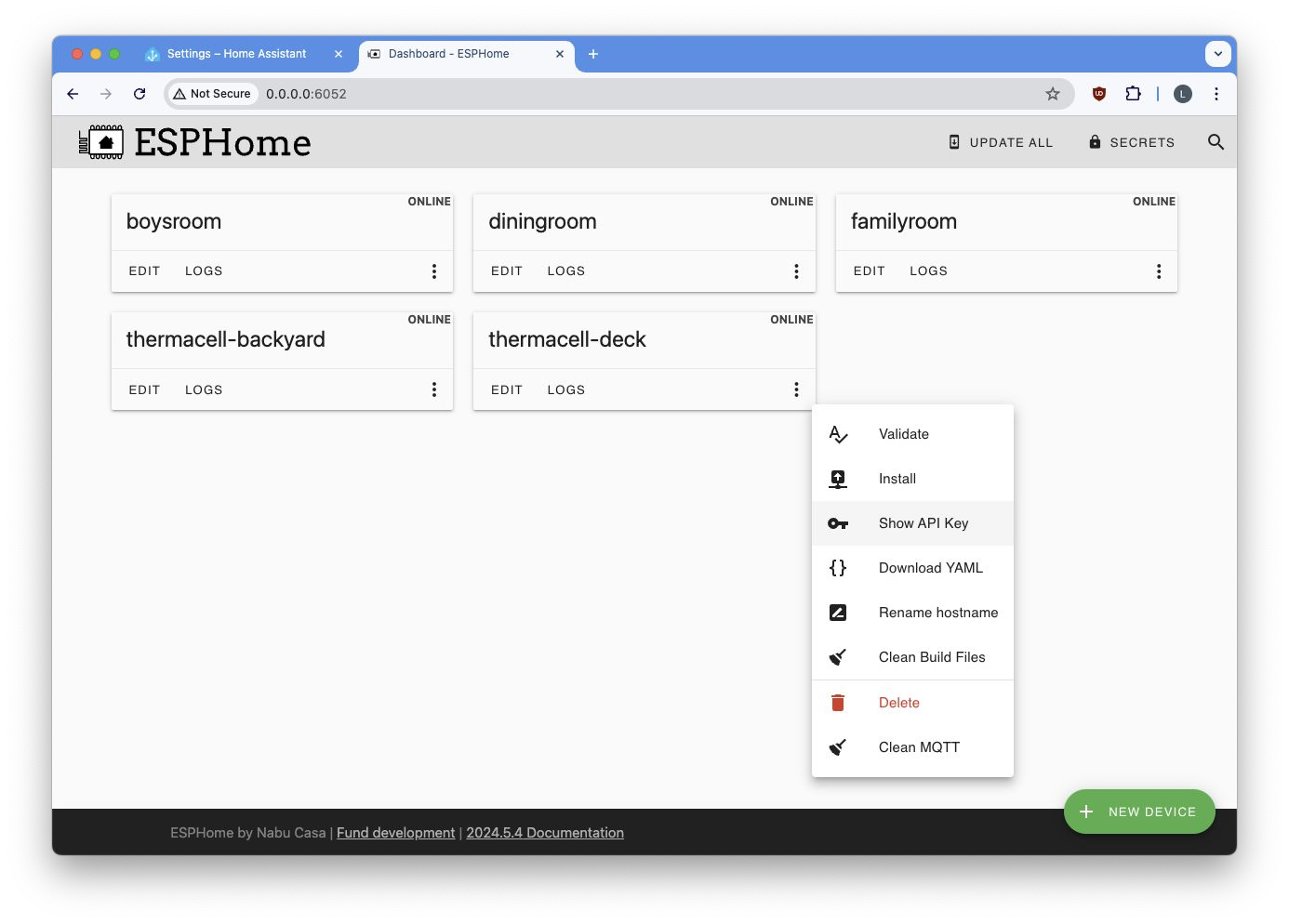The width and height of the screenshot is (1289, 924).
Task: Choose Download YAML from the menu
Action: 912,568
